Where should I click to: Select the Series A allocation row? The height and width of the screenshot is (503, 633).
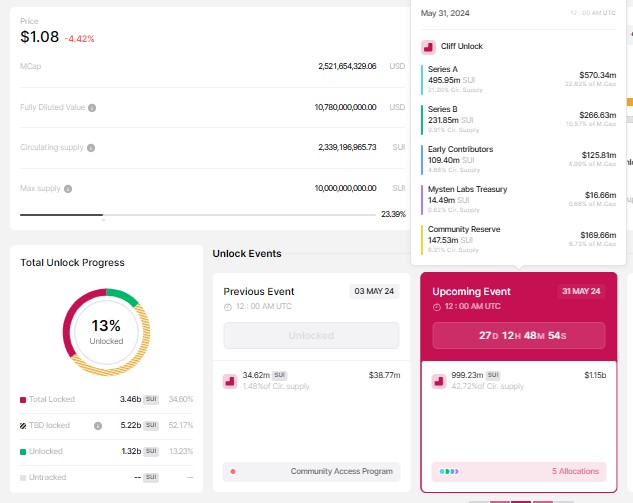tap(518, 79)
